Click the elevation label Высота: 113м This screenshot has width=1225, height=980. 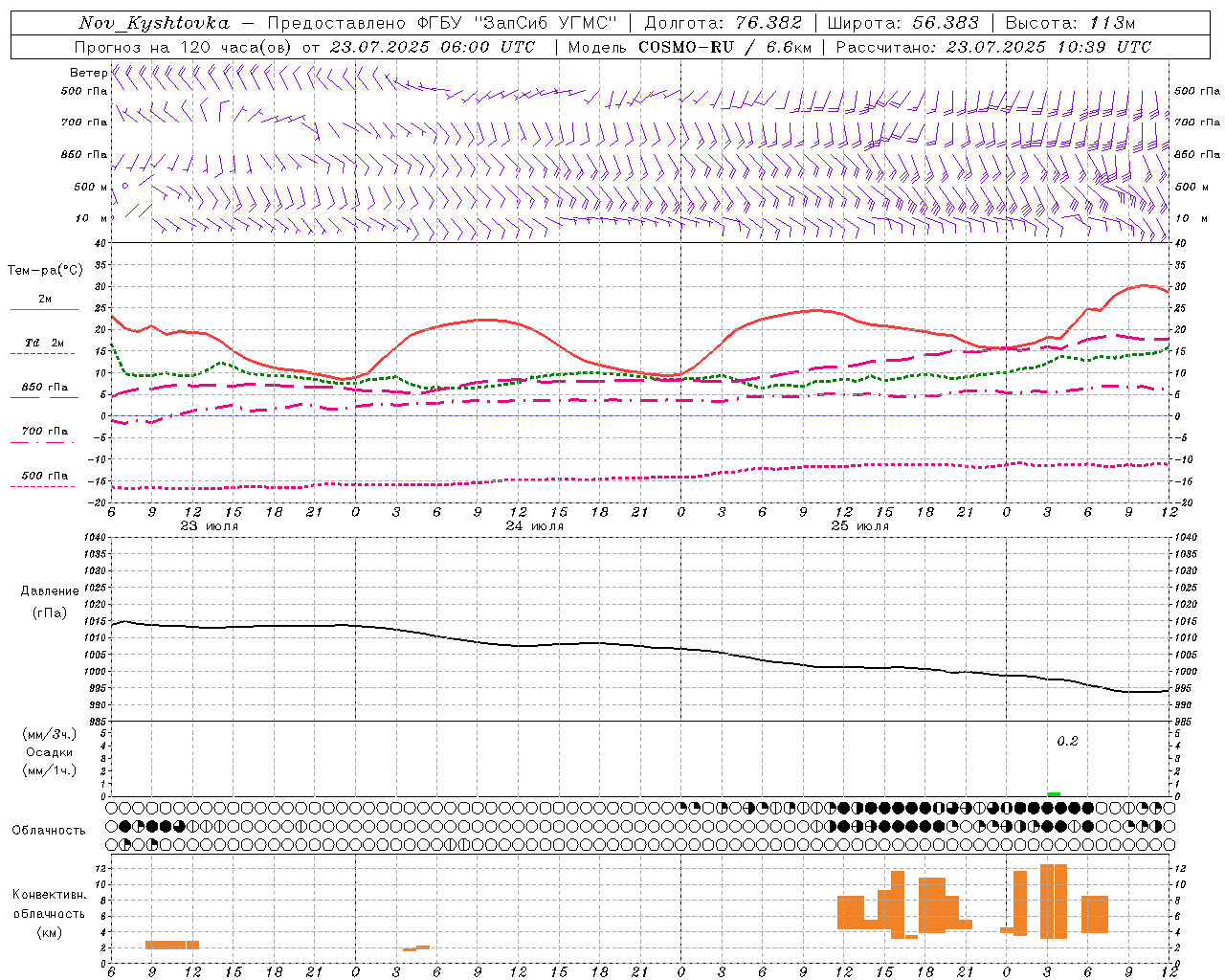click(1070, 23)
